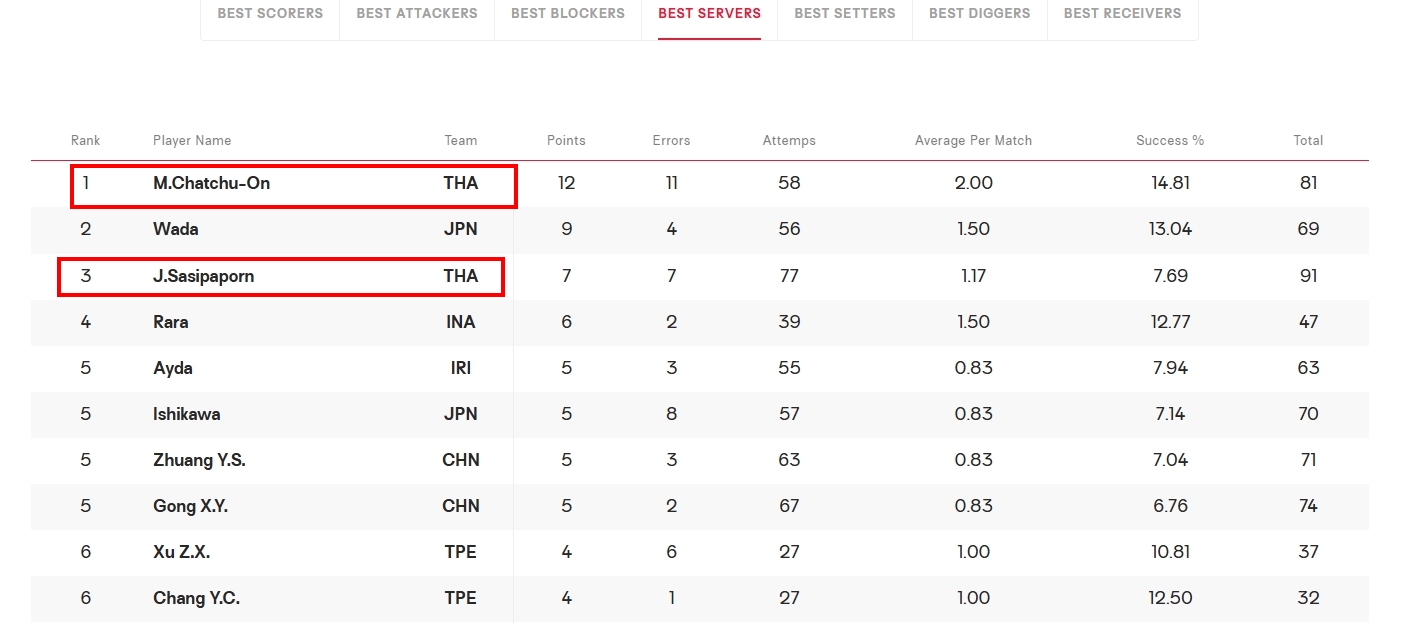Screen dimensions: 1420x624
Task: Click player Chang Y.C.
Action: (x=196, y=598)
